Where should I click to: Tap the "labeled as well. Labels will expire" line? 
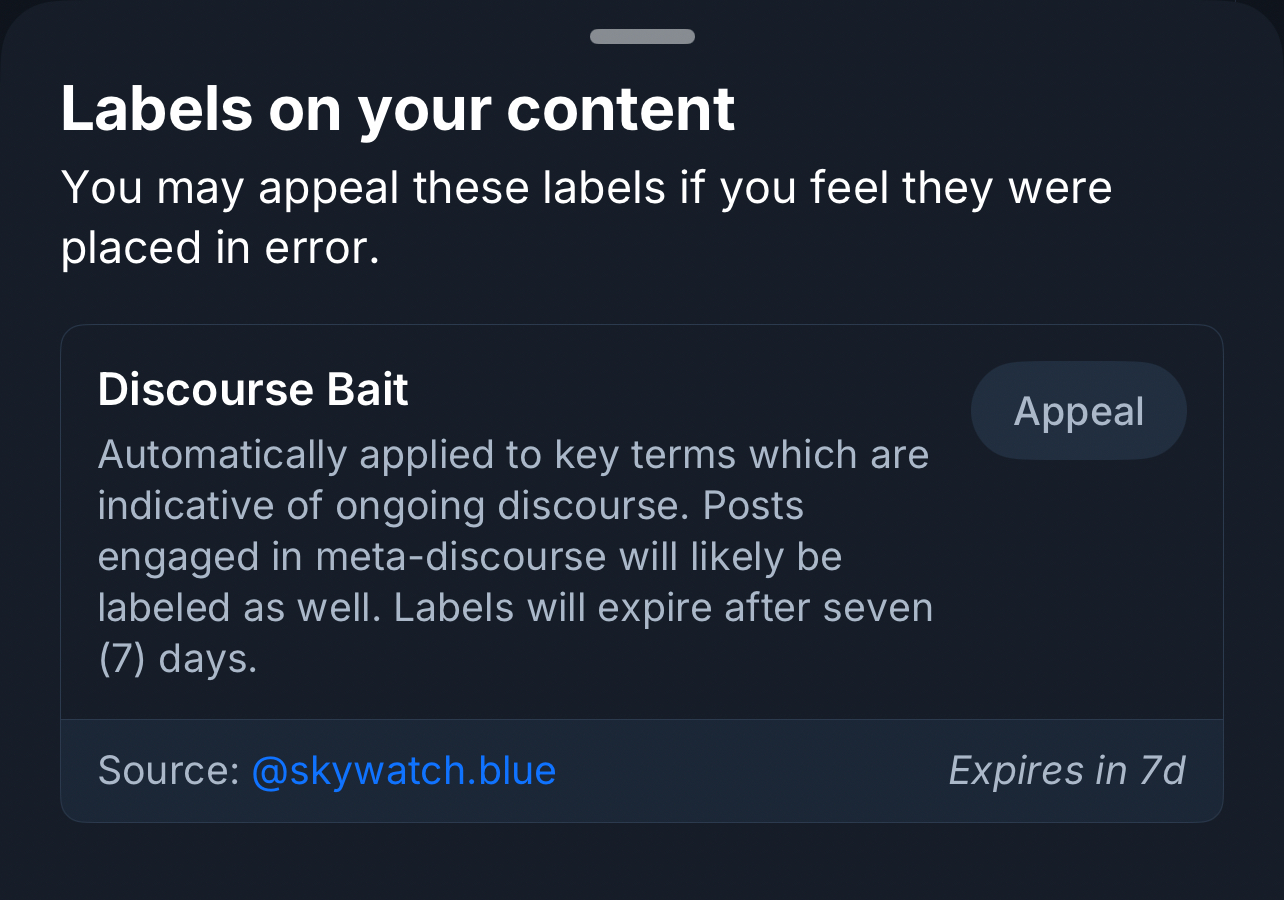pyautogui.click(x=515, y=608)
